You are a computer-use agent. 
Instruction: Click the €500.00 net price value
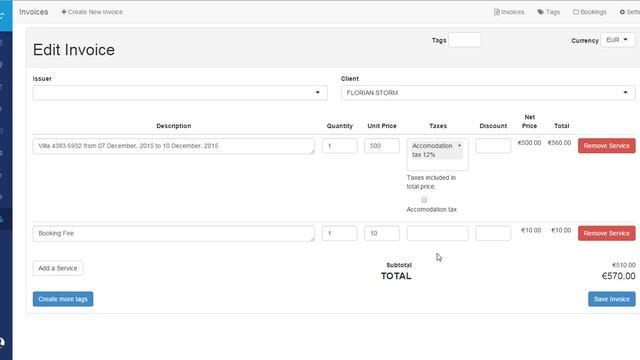point(529,143)
